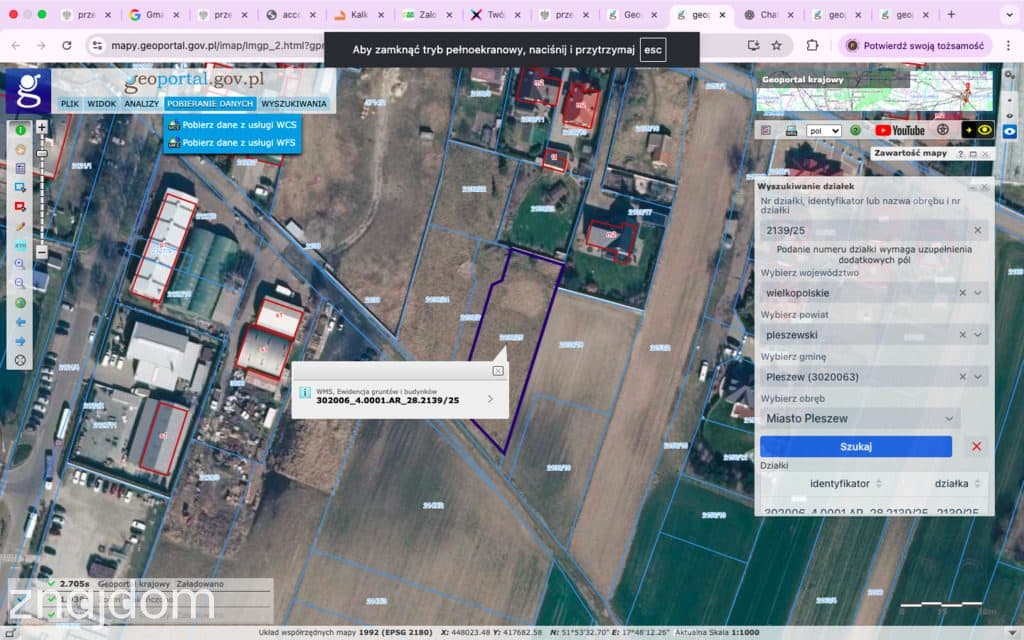The width and height of the screenshot is (1024, 640).
Task: Open the ANALIZY menu
Action: tap(141, 104)
